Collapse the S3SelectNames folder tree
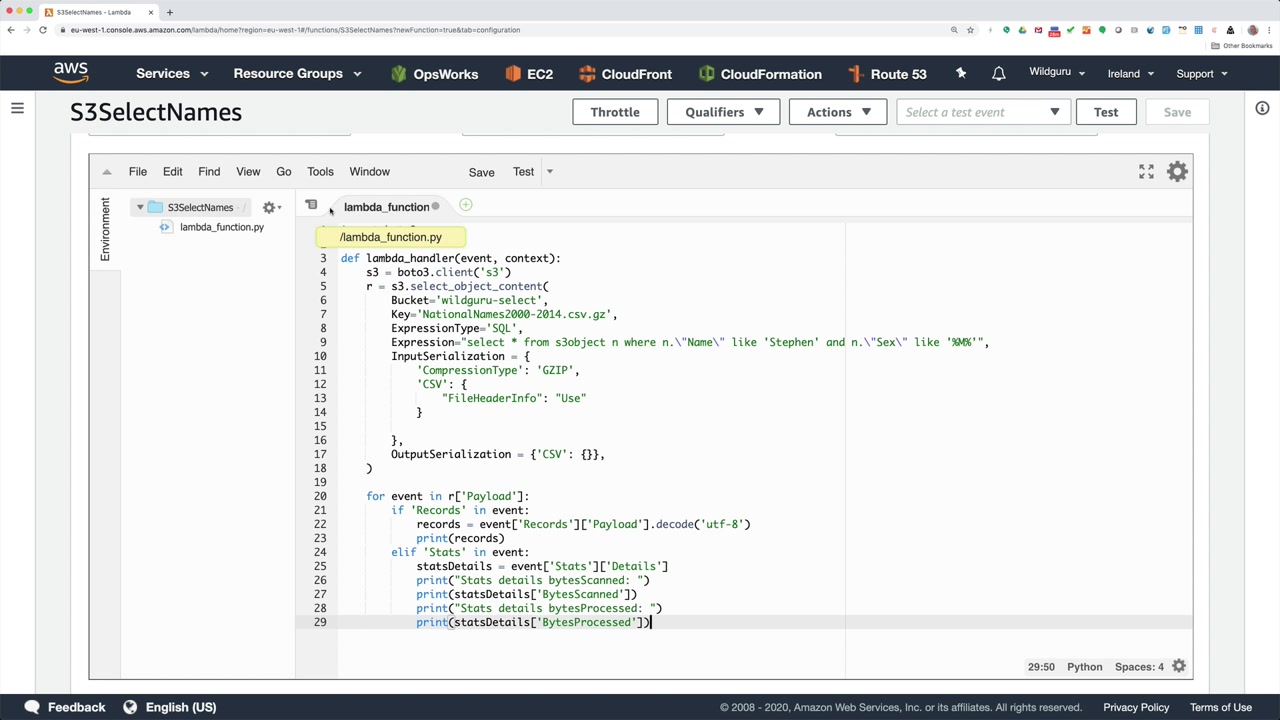 tap(140, 208)
